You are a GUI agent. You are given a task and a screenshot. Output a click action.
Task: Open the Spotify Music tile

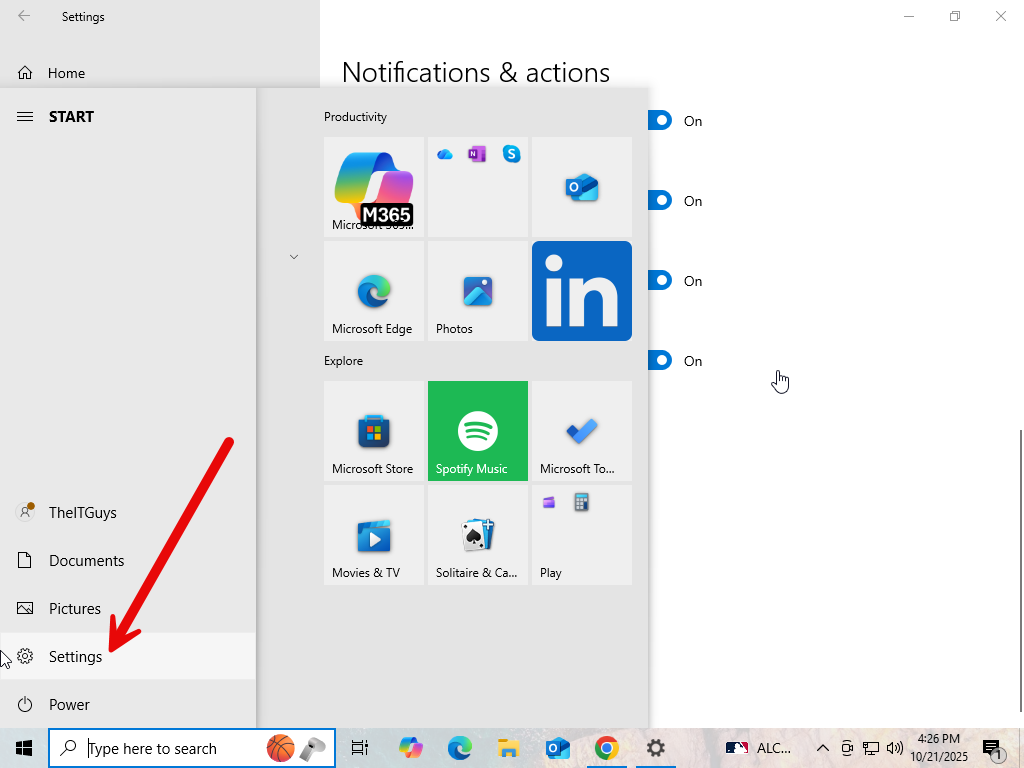478,431
